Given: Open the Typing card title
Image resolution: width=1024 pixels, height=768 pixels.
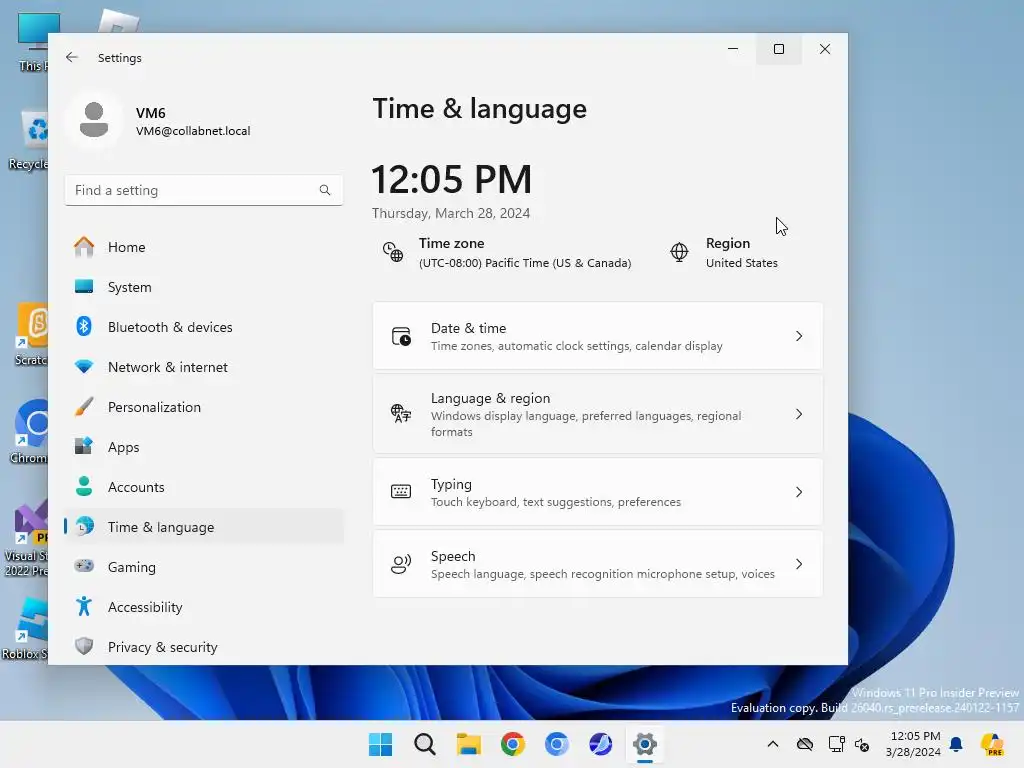Looking at the screenshot, I should point(451,484).
